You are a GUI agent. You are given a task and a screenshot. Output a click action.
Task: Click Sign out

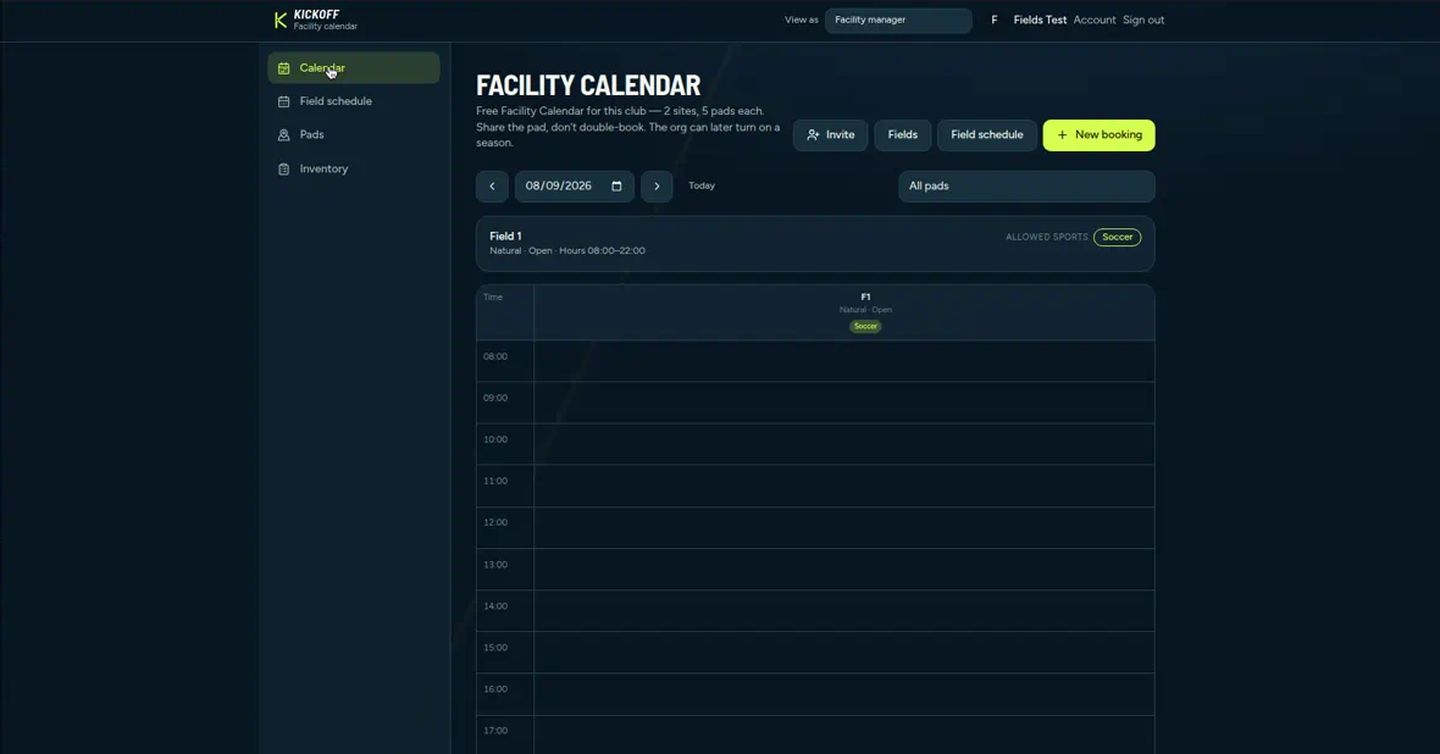[1143, 20]
